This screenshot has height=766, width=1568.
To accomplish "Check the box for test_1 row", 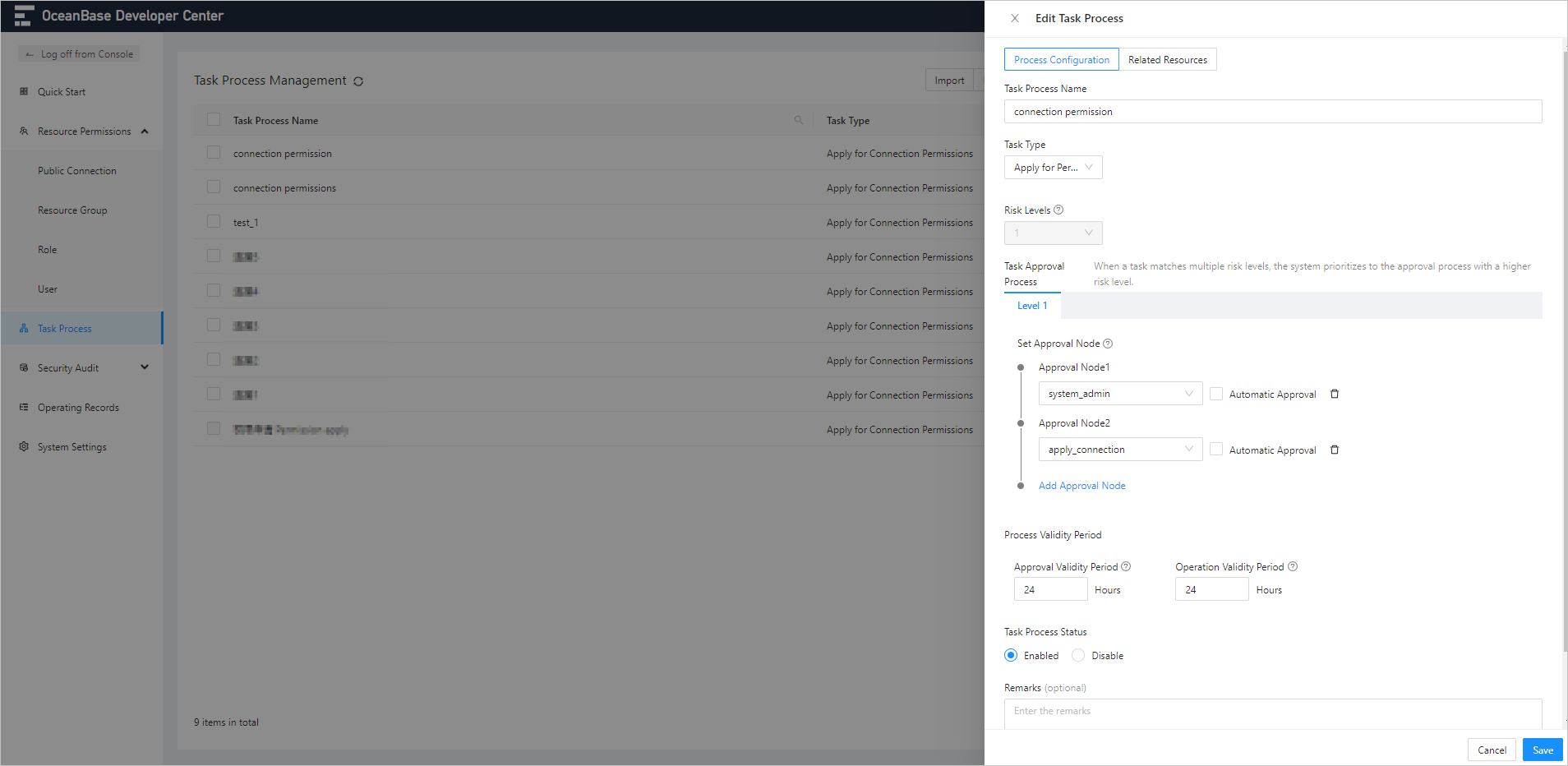I will [214, 222].
